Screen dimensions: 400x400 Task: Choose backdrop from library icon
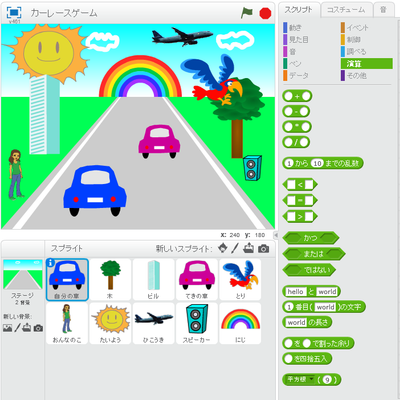pyautogui.click(x=7, y=328)
